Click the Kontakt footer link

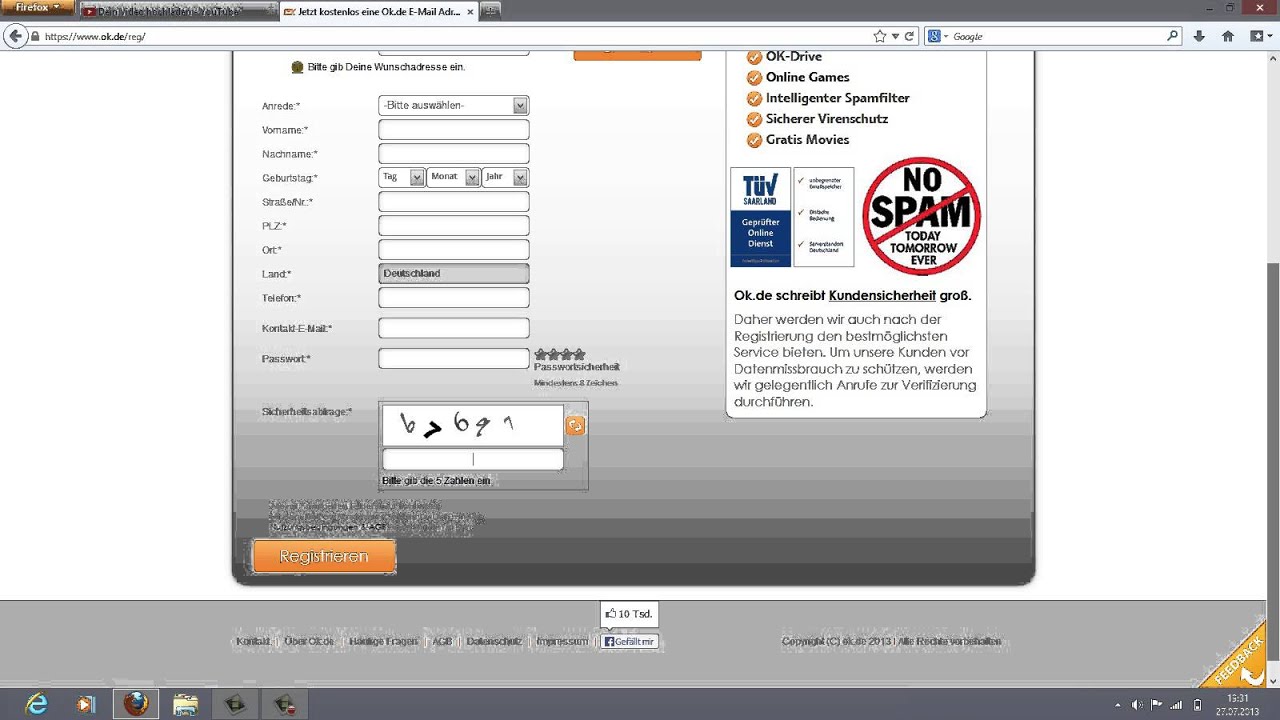coord(254,641)
